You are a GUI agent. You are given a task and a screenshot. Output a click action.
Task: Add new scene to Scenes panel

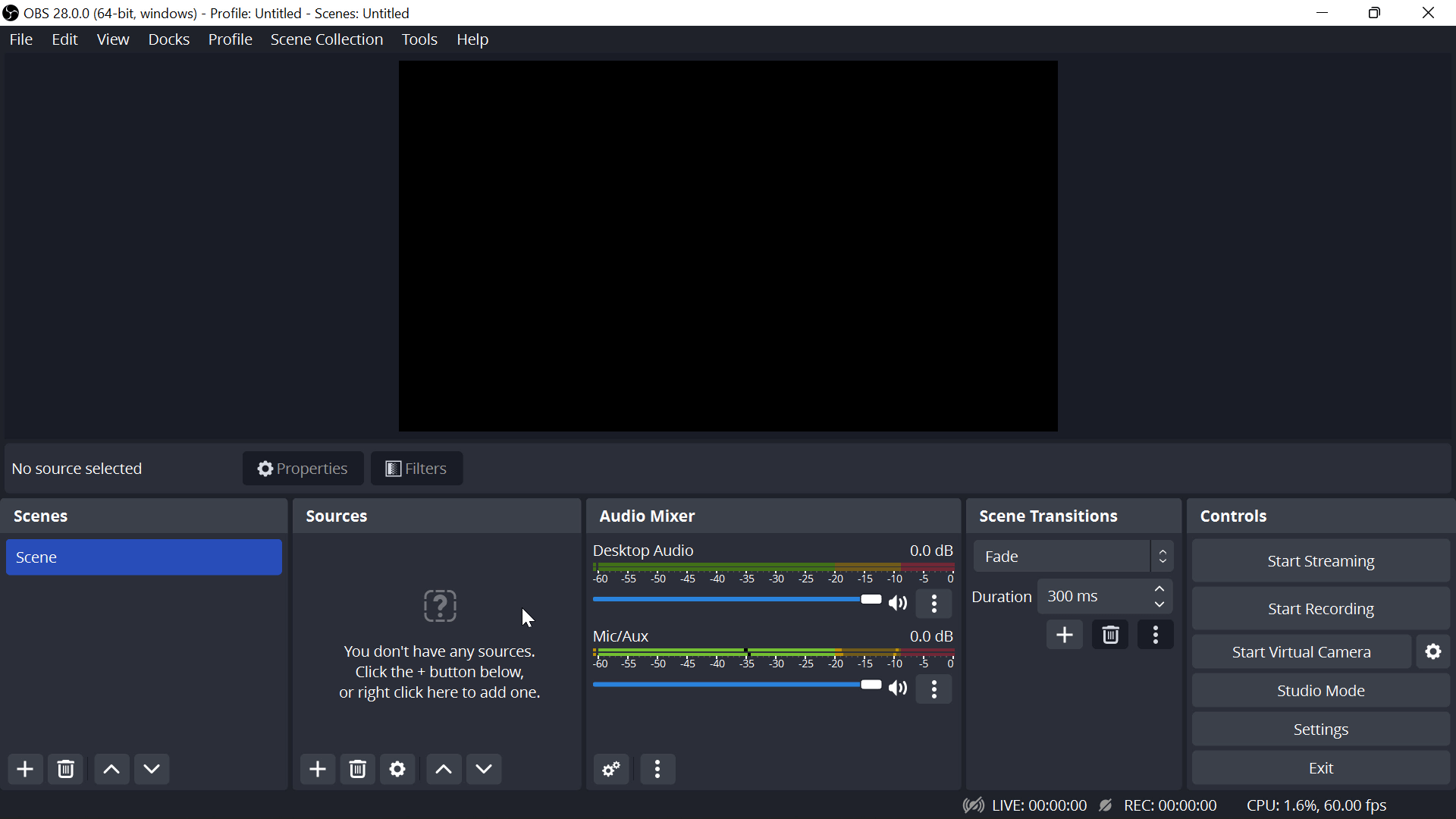tap(25, 768)
